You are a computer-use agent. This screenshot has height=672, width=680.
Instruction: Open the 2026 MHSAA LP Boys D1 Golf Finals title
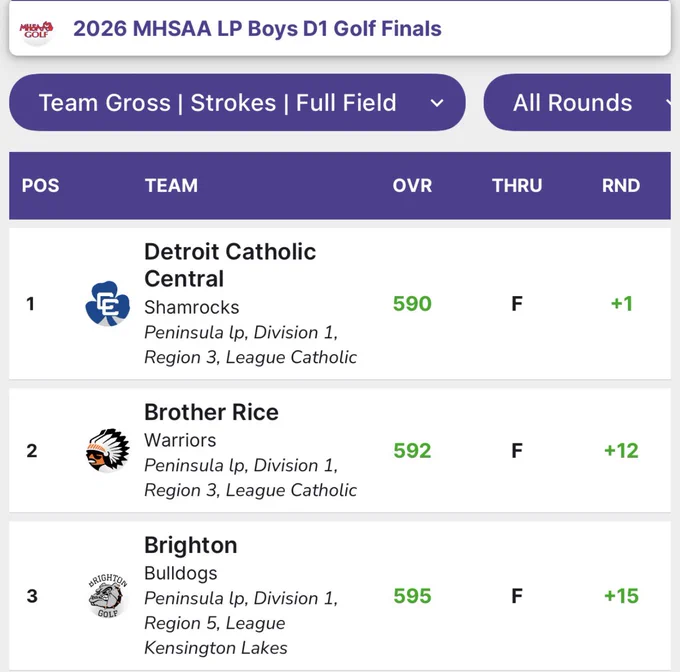coord(257,29)
